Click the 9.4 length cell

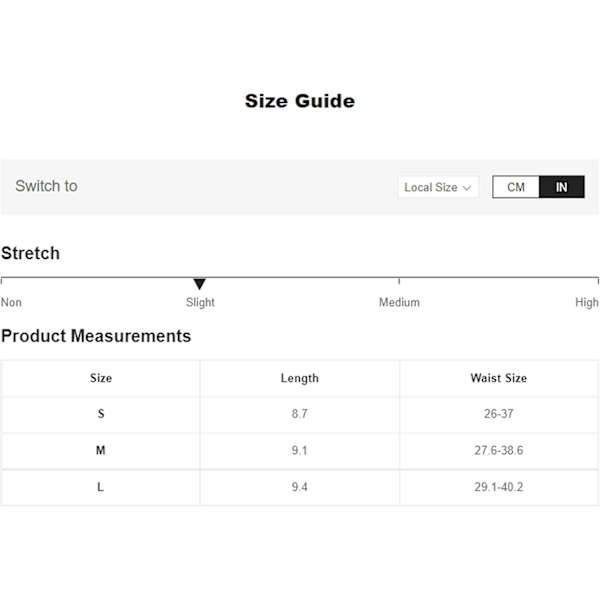(x=300, y=488)
